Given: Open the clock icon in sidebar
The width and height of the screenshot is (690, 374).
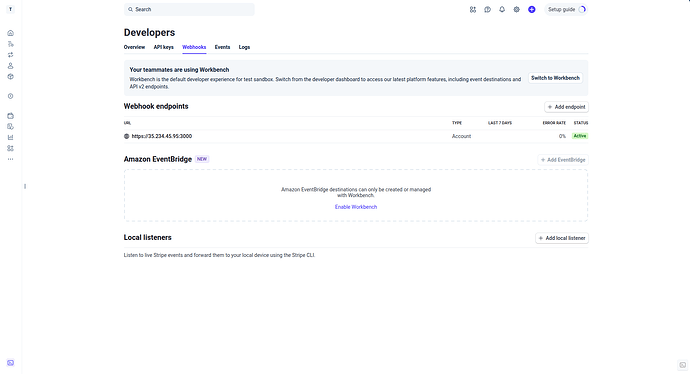Looking at the screenshot, I should click(11, 96).
